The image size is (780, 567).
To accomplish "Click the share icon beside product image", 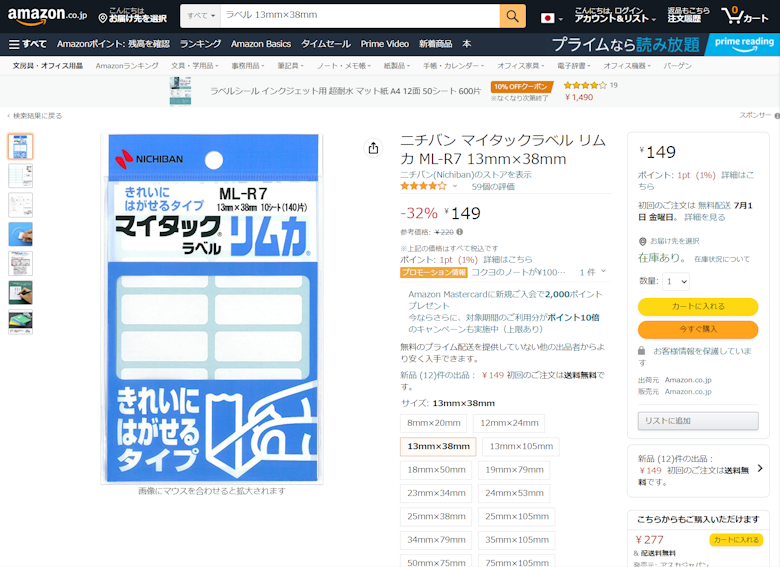I will tap(373, 148).
